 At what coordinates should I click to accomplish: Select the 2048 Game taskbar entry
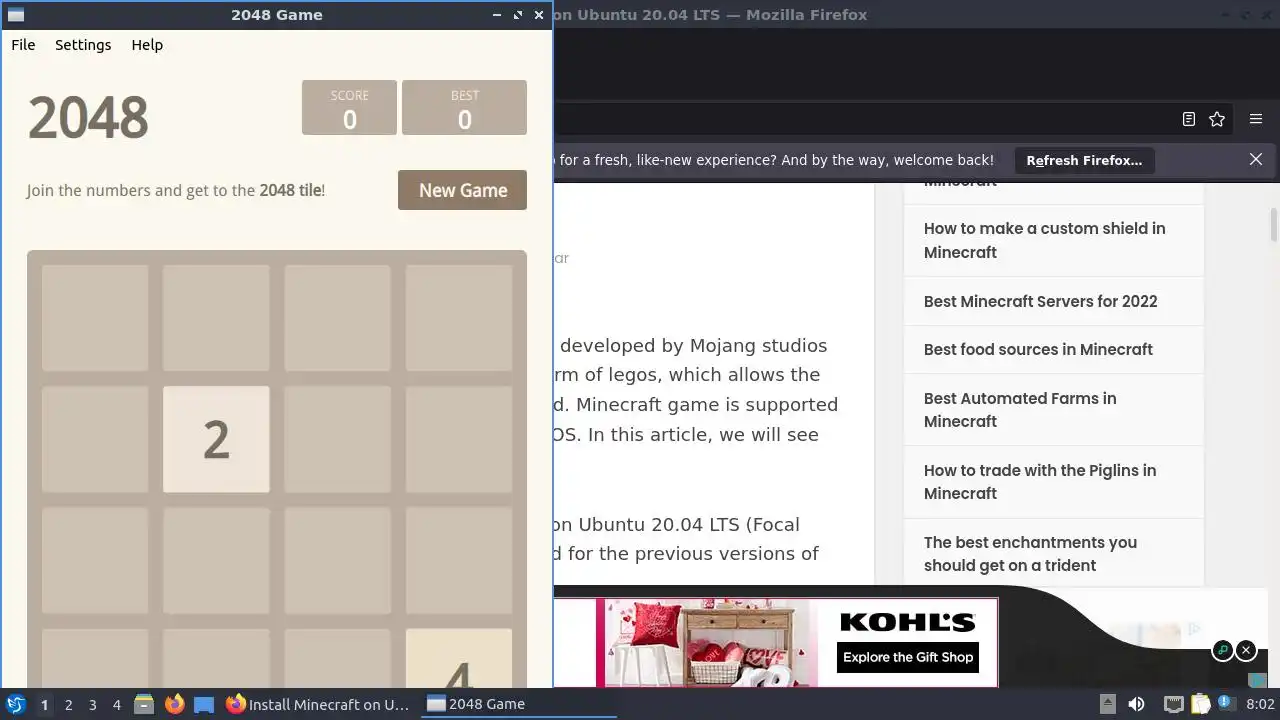519,704
